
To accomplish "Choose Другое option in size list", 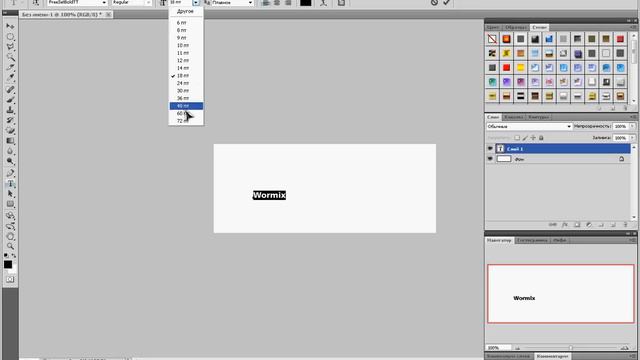I will point(186,11).
